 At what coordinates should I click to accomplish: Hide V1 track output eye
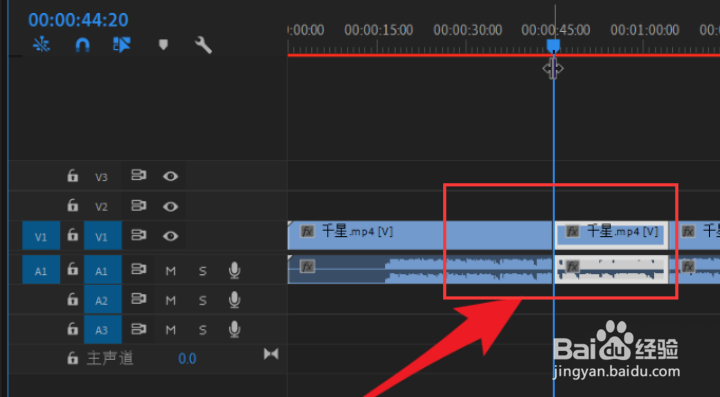click(170, 236)
